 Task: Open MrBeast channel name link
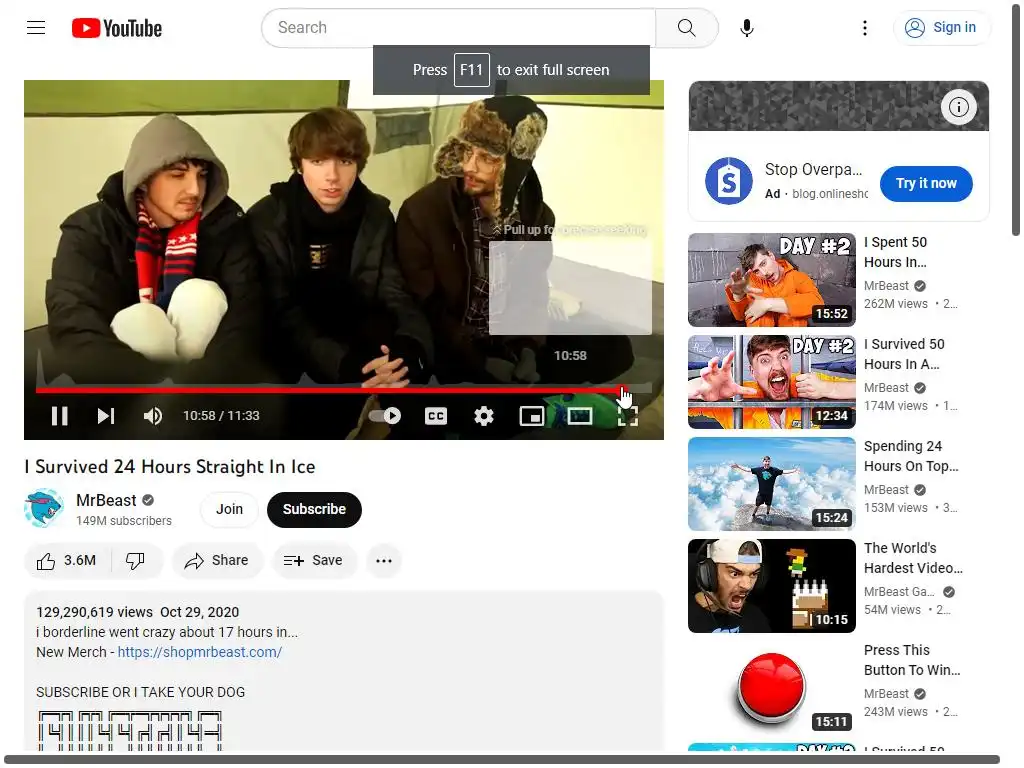coord(106,500)
